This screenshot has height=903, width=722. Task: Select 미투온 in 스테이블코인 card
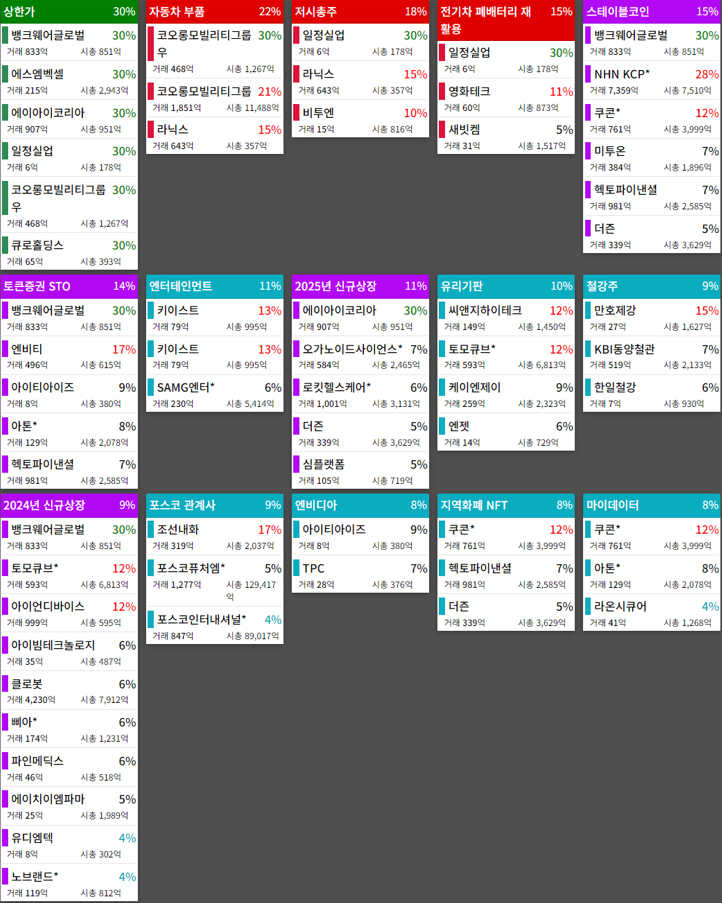(x=652, y=158)
